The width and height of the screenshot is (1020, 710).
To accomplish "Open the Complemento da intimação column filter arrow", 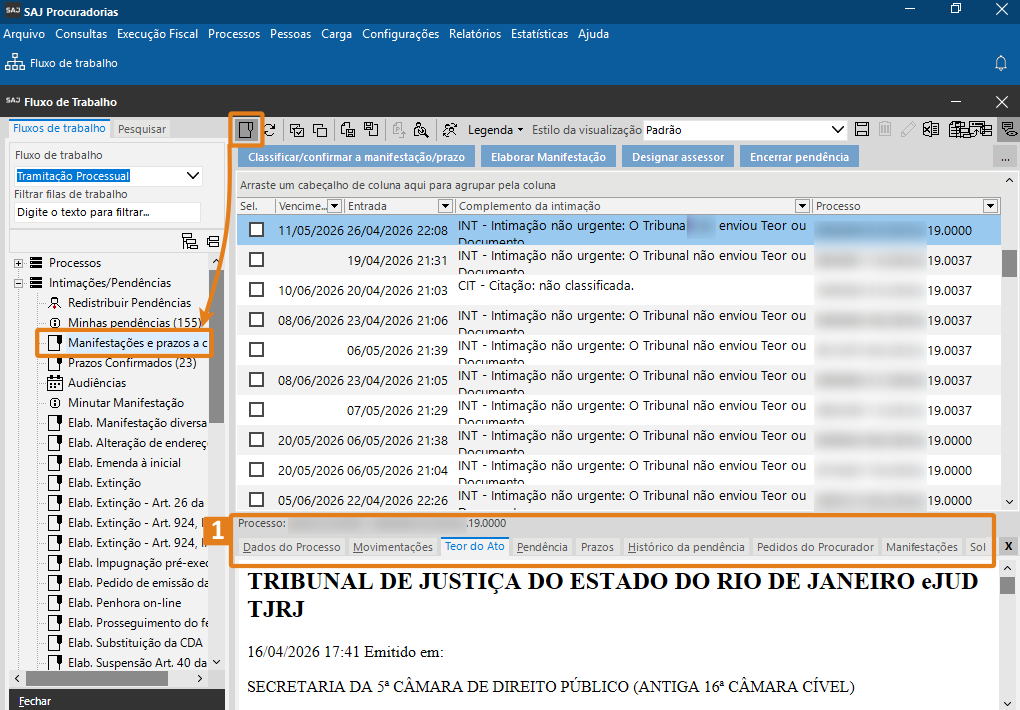I will tap(802, 206).
